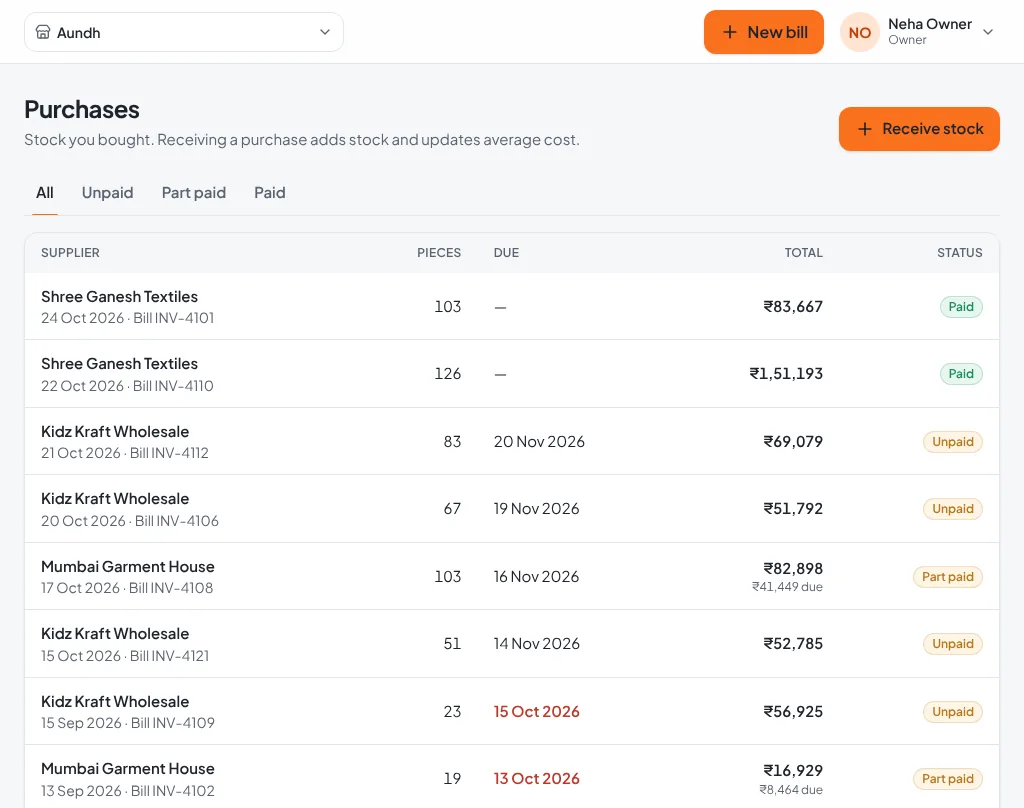This screenshot has width=1024, height=808.
Task: Open Shree Ganesh Textiles bill INV-4101 row
Action: tap(512, 306)
